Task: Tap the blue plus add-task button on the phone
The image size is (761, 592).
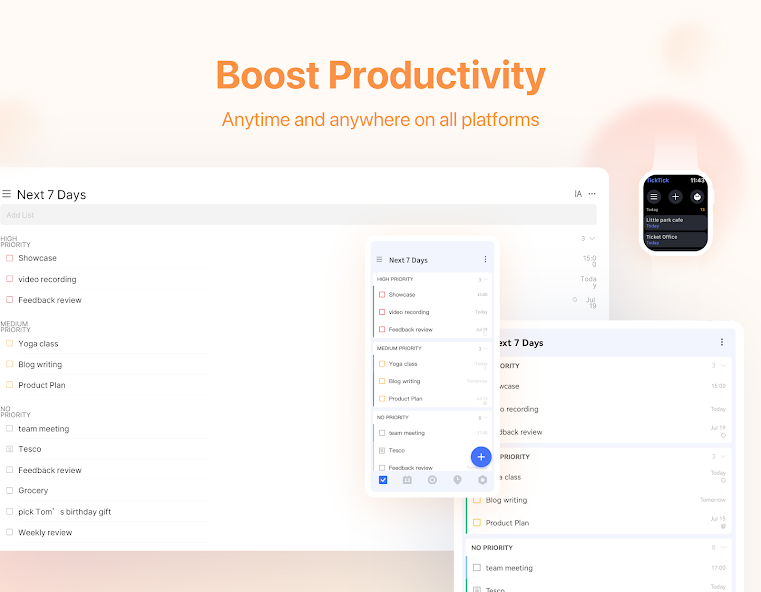Action: [x=481, y=456]
